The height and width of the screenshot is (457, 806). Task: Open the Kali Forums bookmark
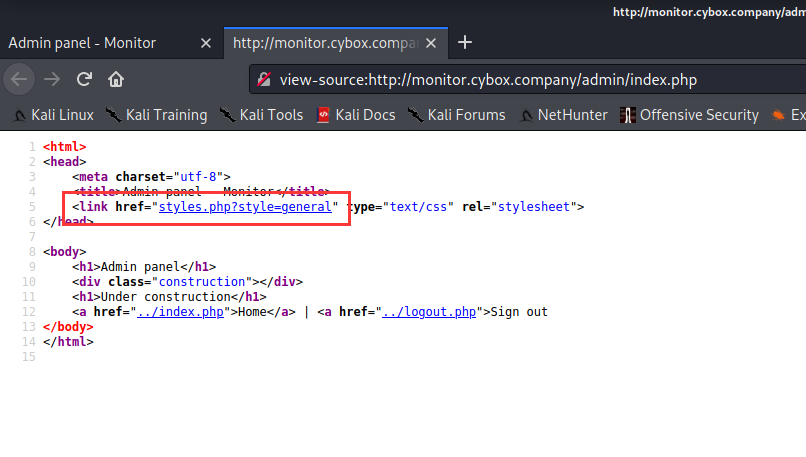[x=457, y=115]
